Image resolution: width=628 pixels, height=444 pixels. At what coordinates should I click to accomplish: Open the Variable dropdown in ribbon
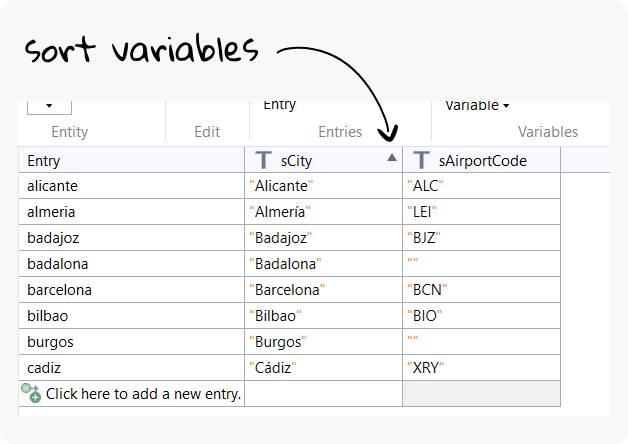click(477, 105)
